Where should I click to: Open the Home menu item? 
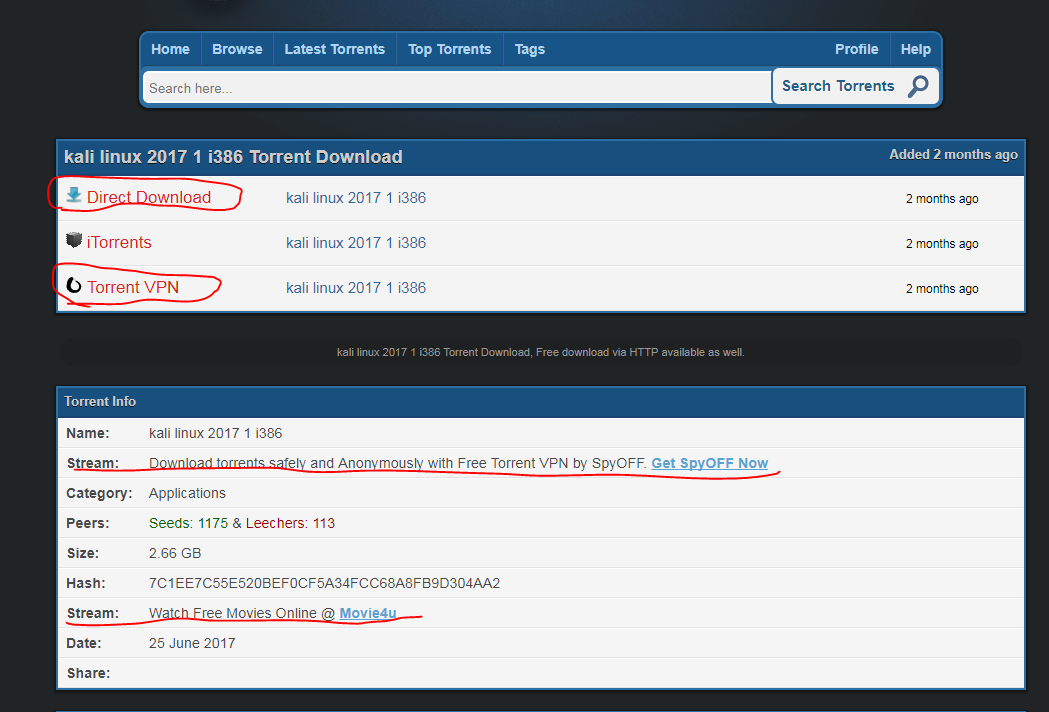[170, 48]
